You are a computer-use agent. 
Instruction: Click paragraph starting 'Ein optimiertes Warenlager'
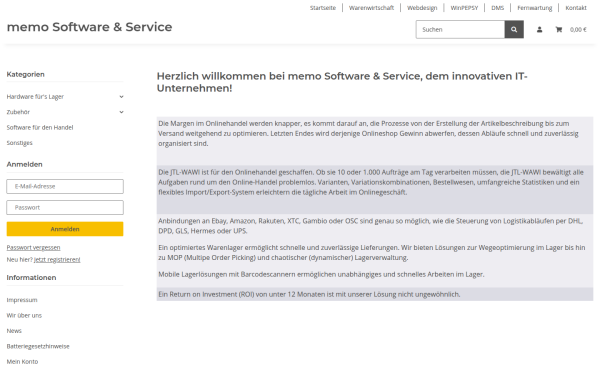(372, 253)
